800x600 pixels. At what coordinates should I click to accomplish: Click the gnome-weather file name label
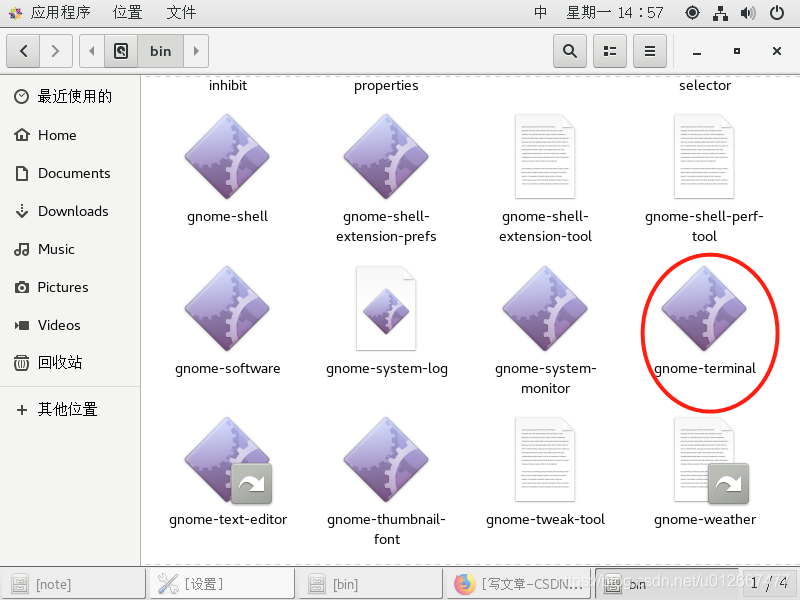point(705,519)
